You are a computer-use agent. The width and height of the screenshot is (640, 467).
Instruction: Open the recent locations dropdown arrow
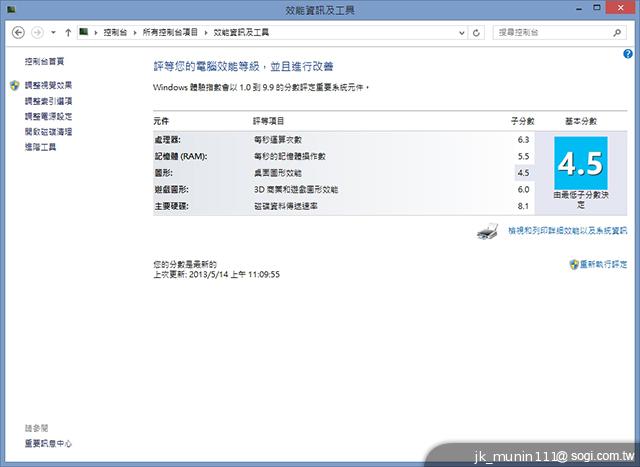coord(53,33)
